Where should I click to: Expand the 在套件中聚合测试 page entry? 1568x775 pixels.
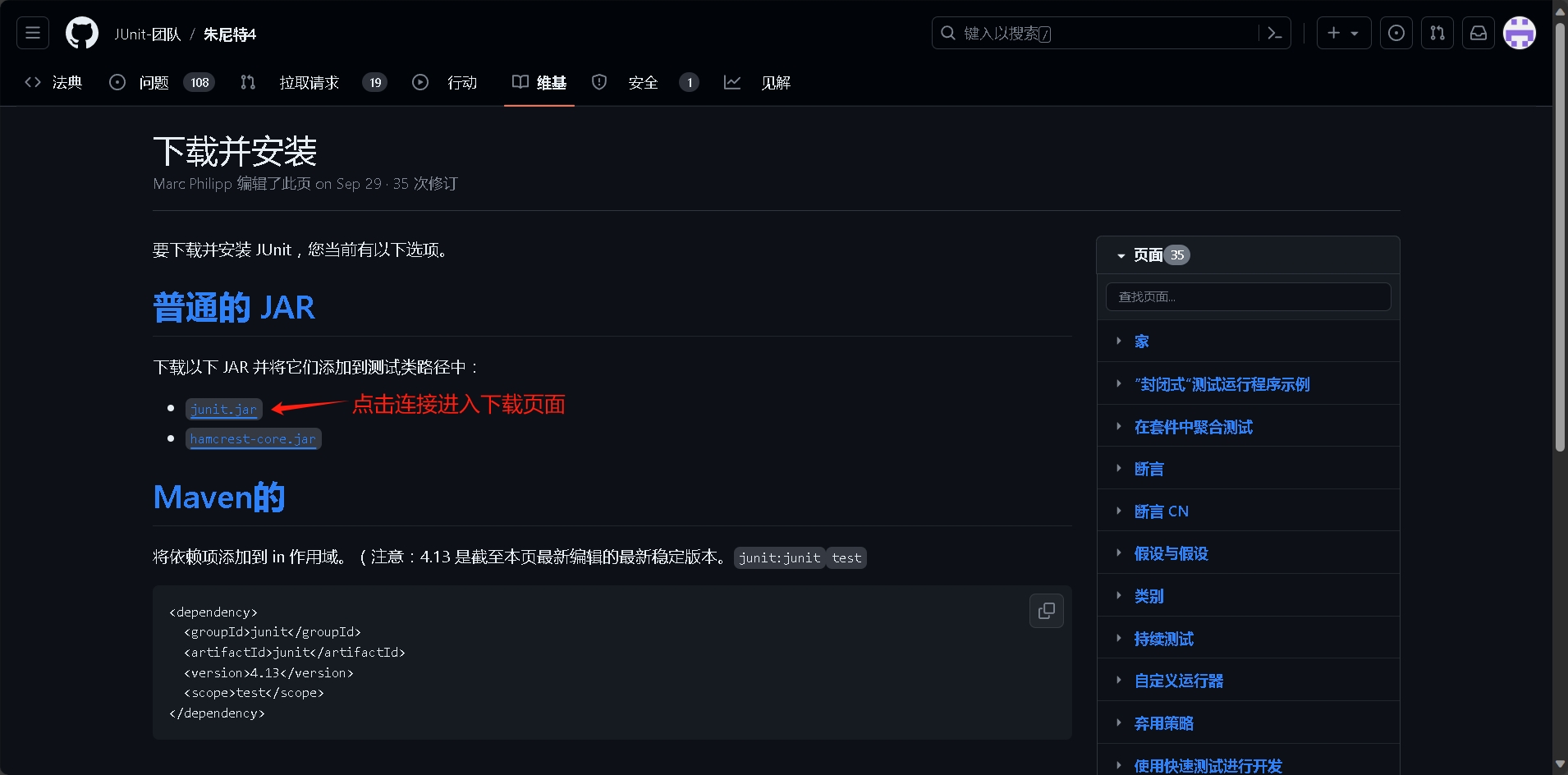tap(1118, 426)
